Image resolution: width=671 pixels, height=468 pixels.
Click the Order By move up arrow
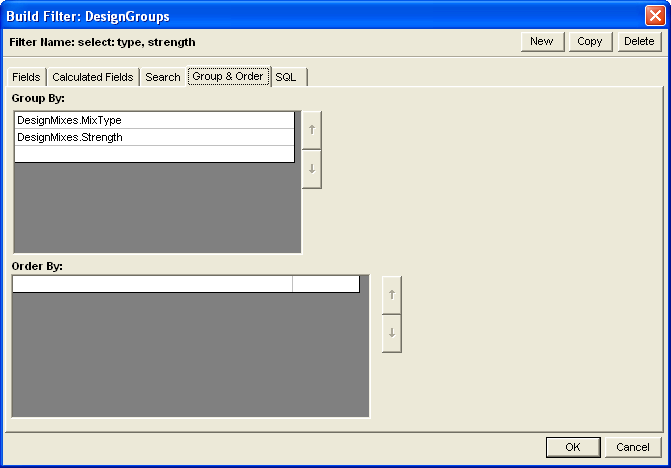coord(391,294)
